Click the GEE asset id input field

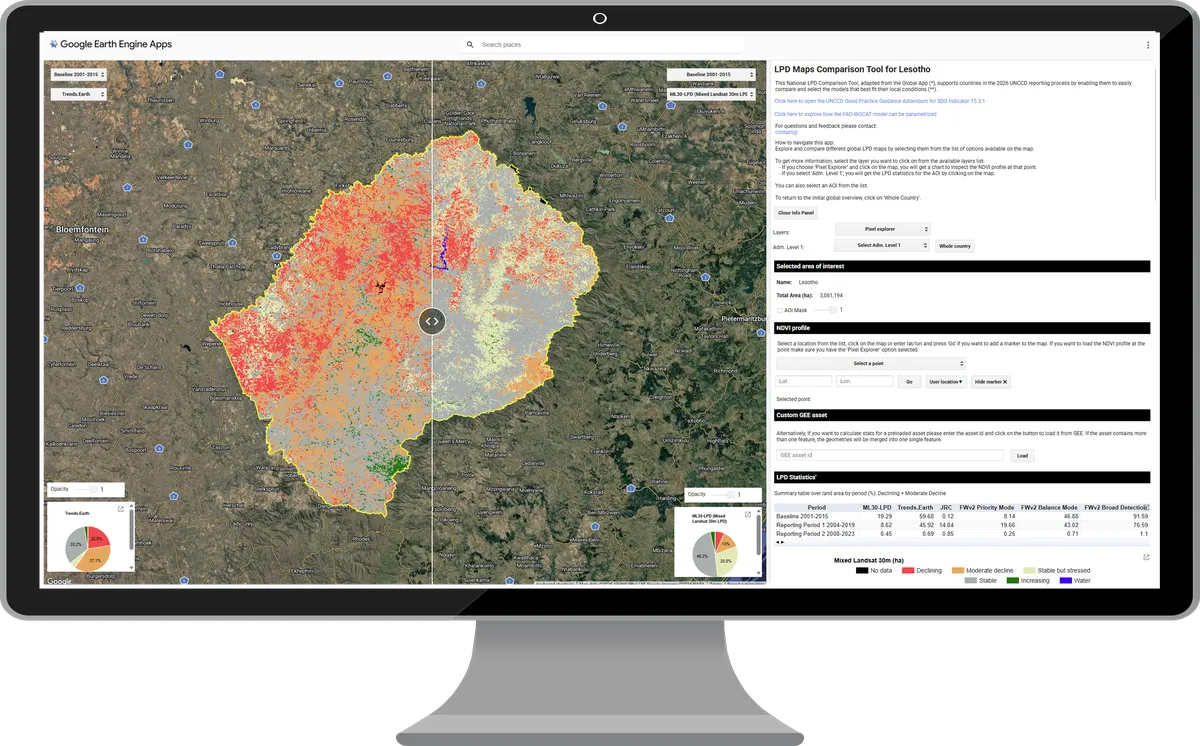889,455
